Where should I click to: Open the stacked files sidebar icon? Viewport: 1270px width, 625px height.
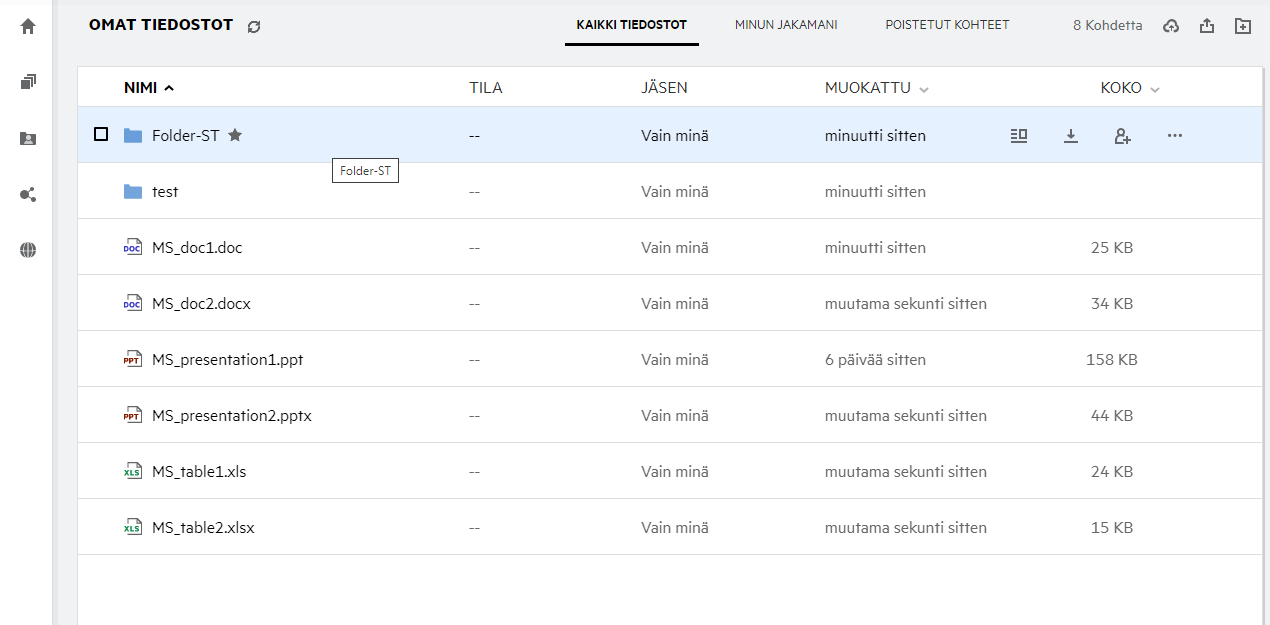[28, 82]
